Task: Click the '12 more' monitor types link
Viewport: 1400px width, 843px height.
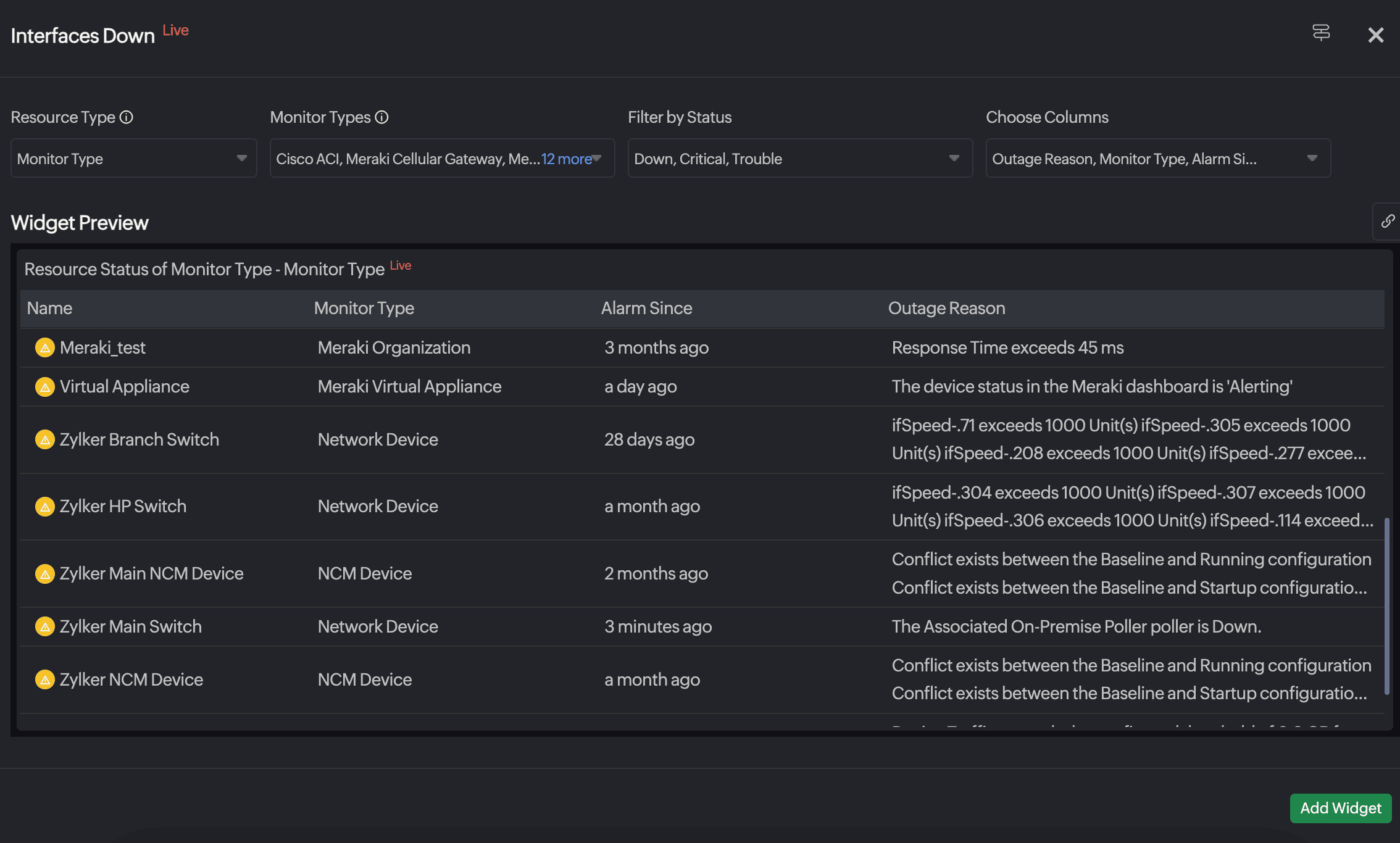Action: pos(566,159)
